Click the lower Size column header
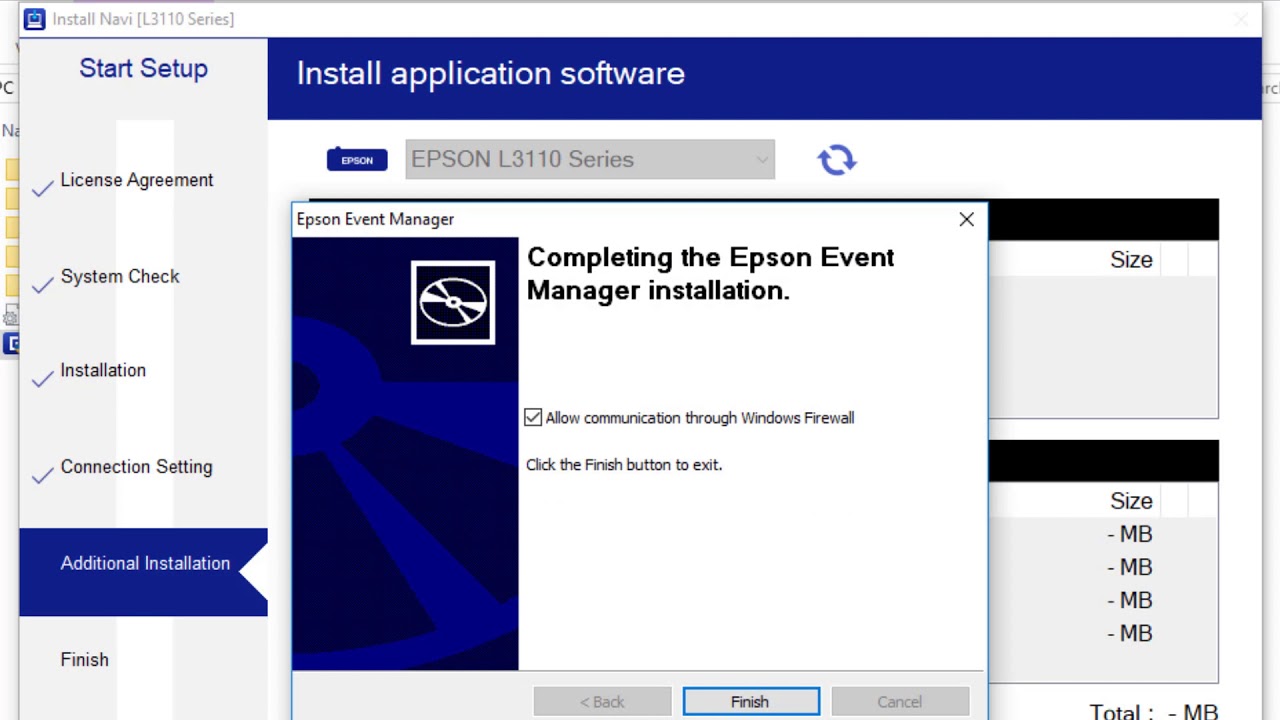Viewport: 1280px width, 720px height. coord(1131,501)
